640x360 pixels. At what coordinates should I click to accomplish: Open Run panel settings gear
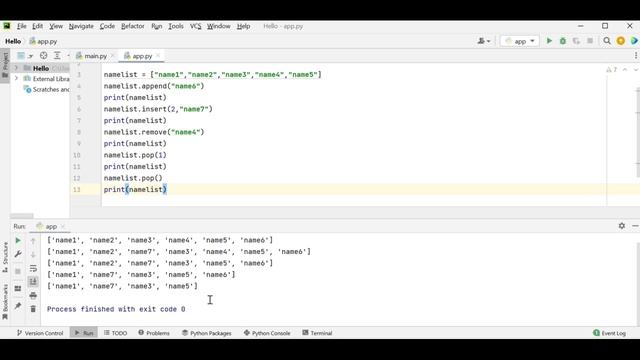622,226
